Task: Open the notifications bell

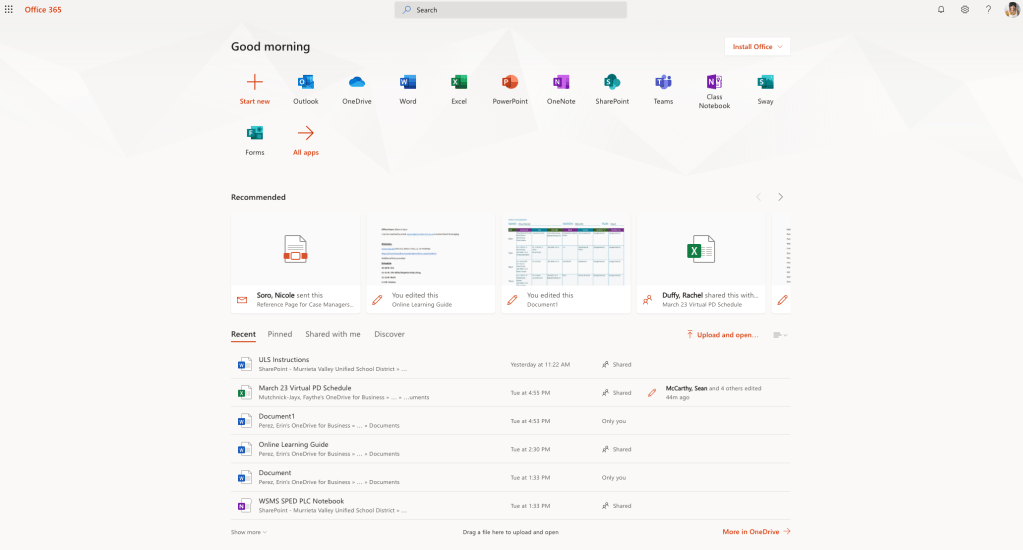Action: point(941,9)
